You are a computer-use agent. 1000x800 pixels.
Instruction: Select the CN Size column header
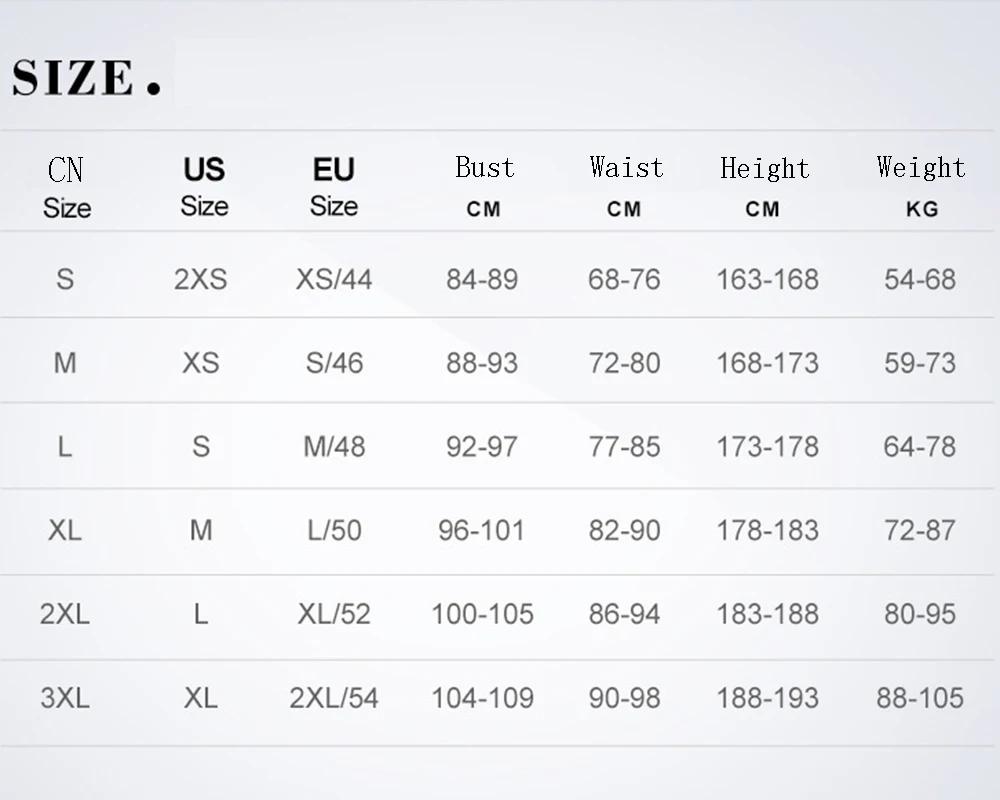66,188
